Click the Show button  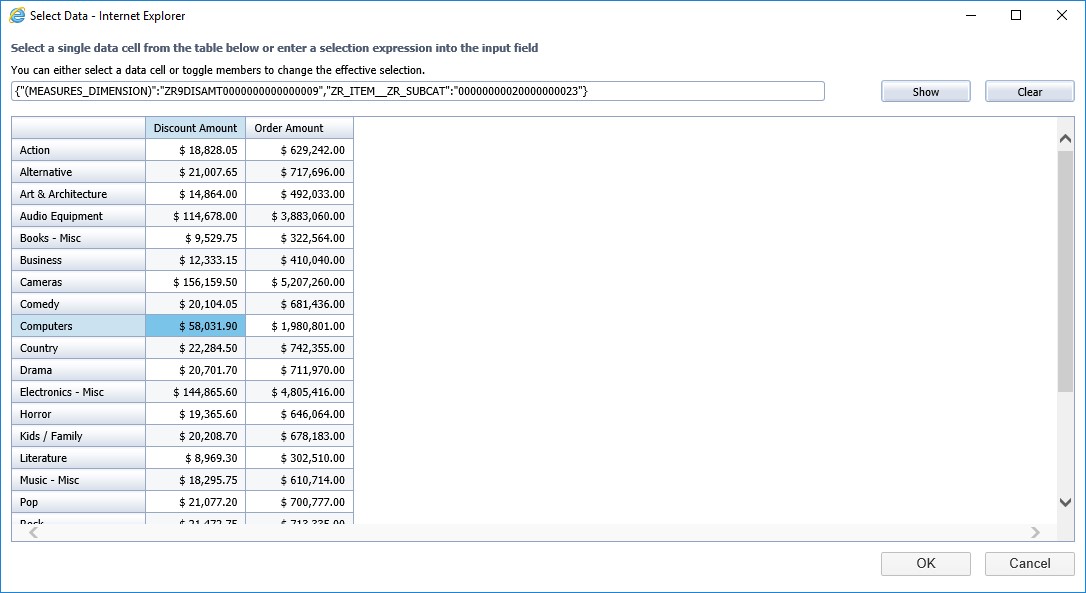925,92
